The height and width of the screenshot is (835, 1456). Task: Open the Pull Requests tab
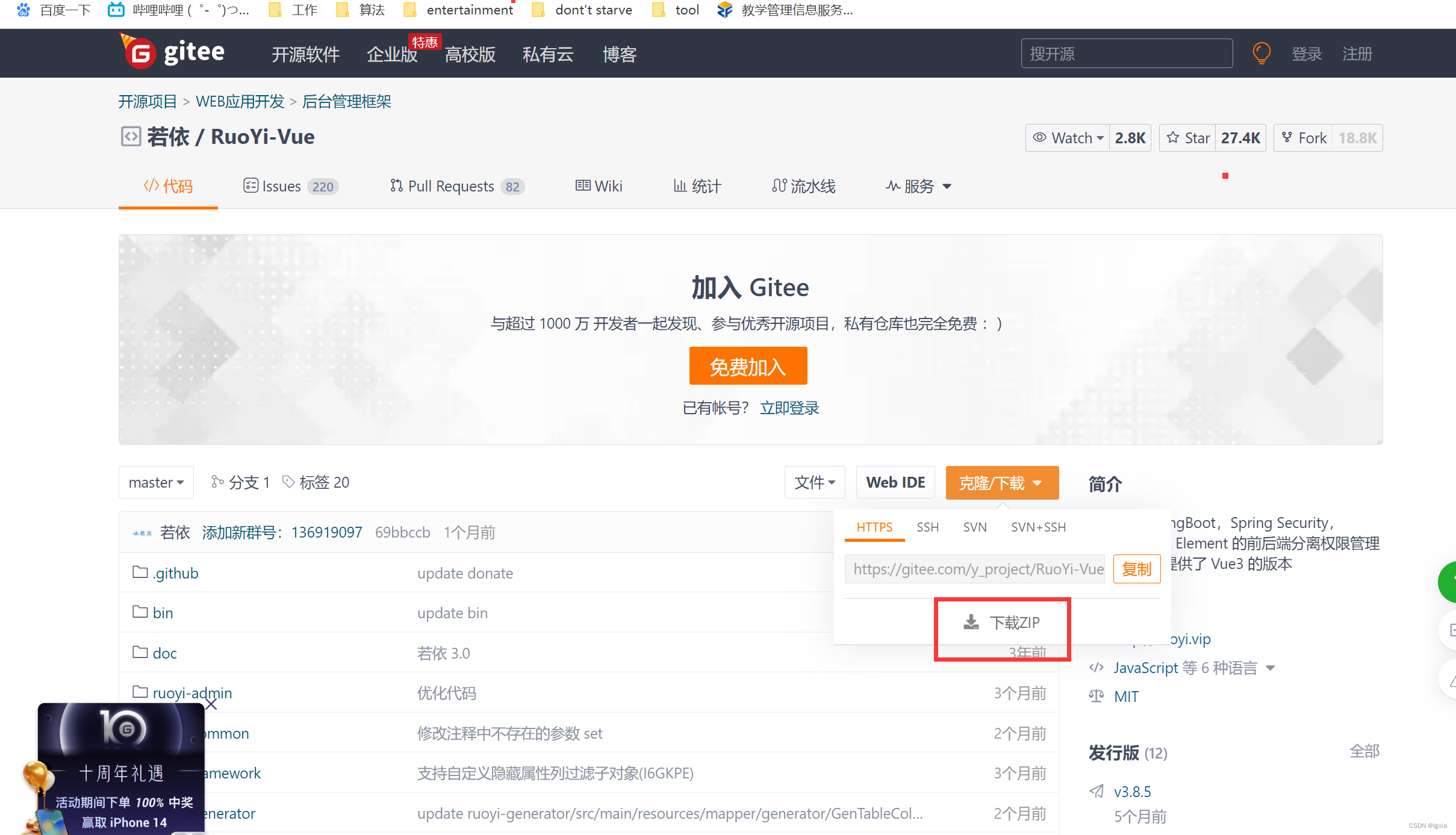tap(457, 186)
